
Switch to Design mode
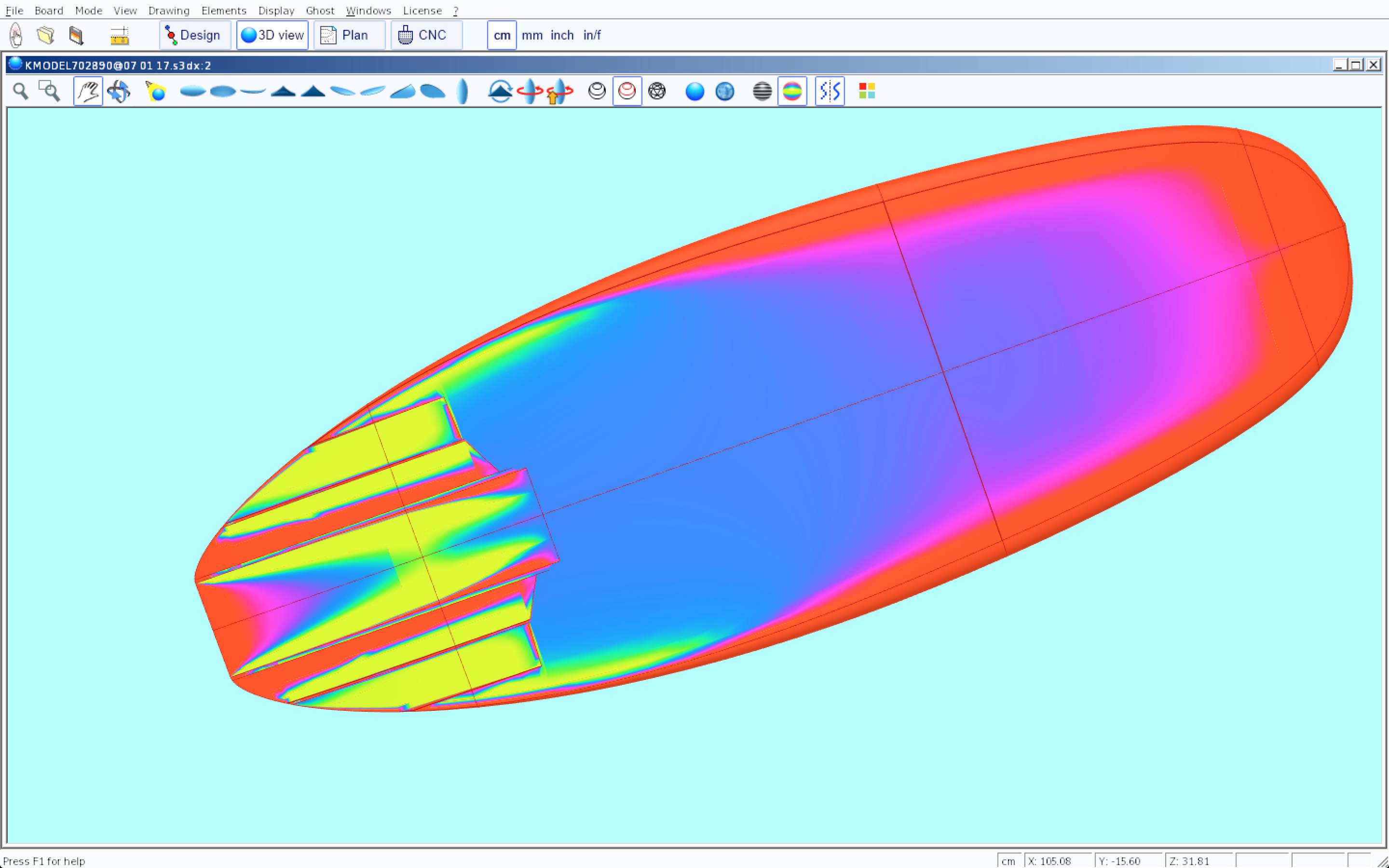194,35
